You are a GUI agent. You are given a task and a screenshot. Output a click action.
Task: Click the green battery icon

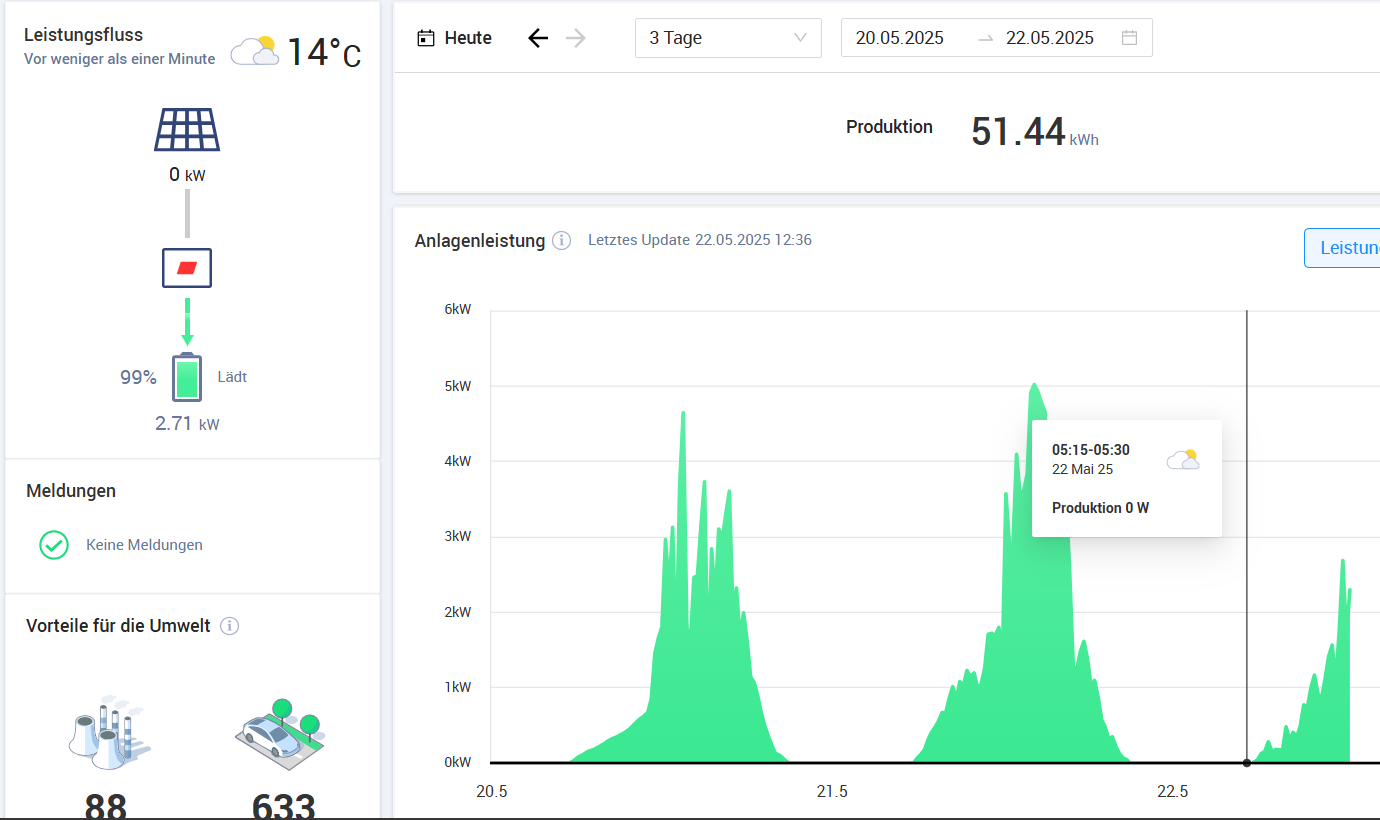pos(187,378)
